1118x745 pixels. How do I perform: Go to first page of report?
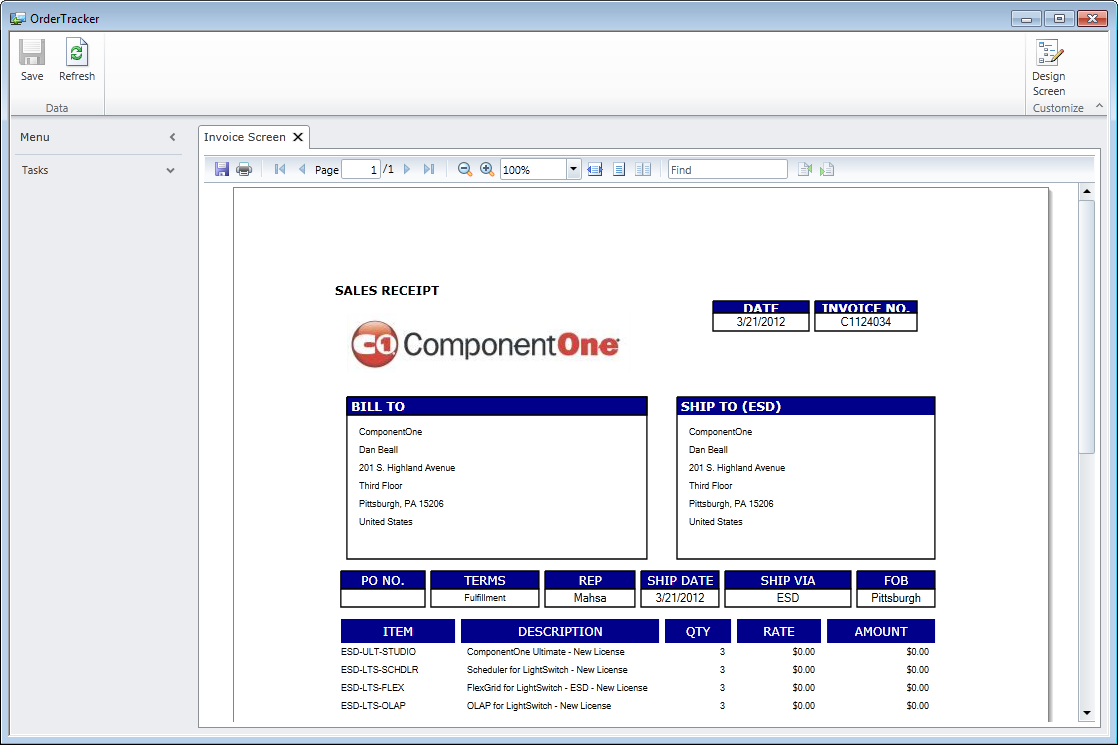tap(280, 169)
